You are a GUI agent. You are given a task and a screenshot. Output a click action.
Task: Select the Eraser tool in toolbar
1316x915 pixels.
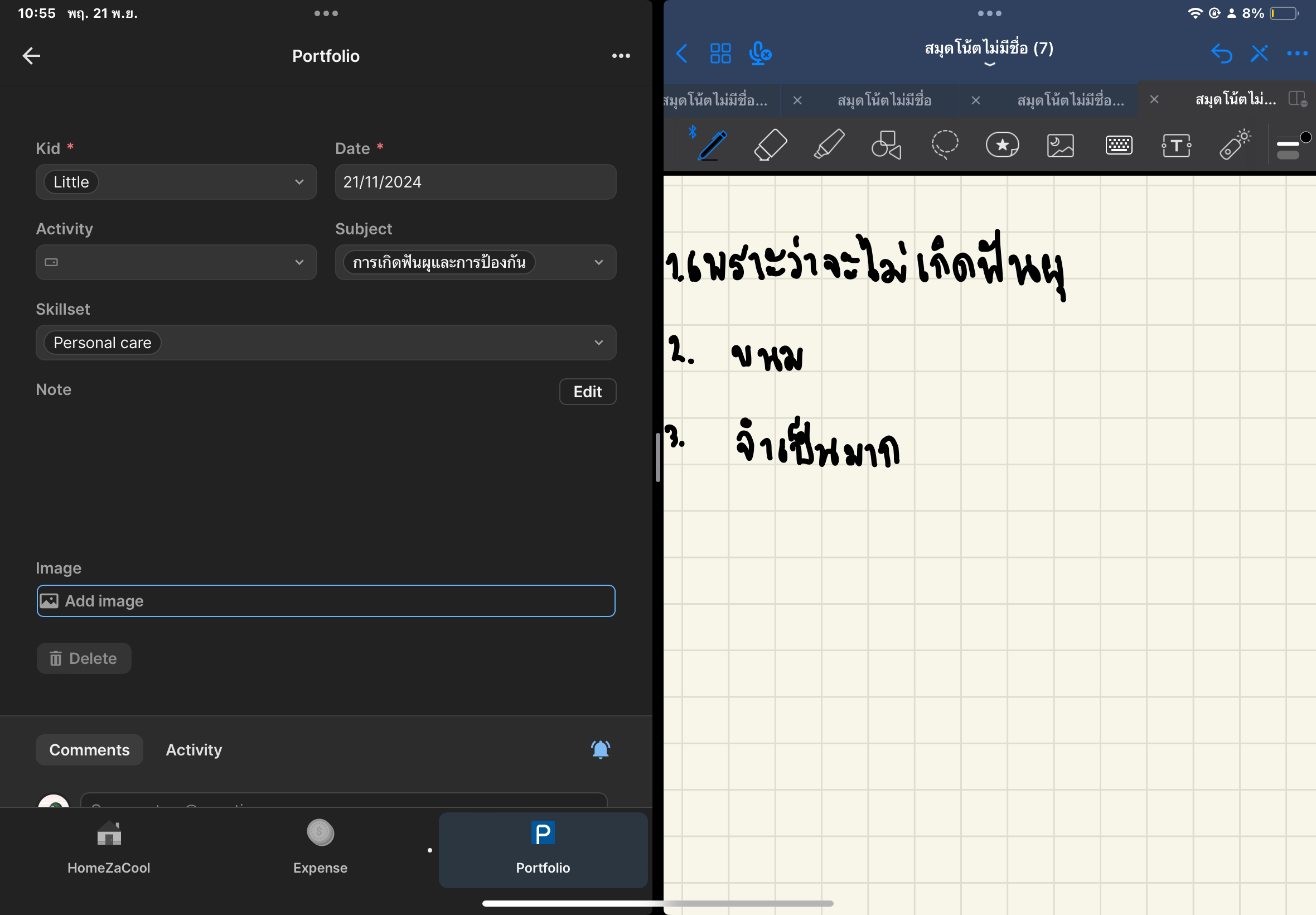(770, 145)
